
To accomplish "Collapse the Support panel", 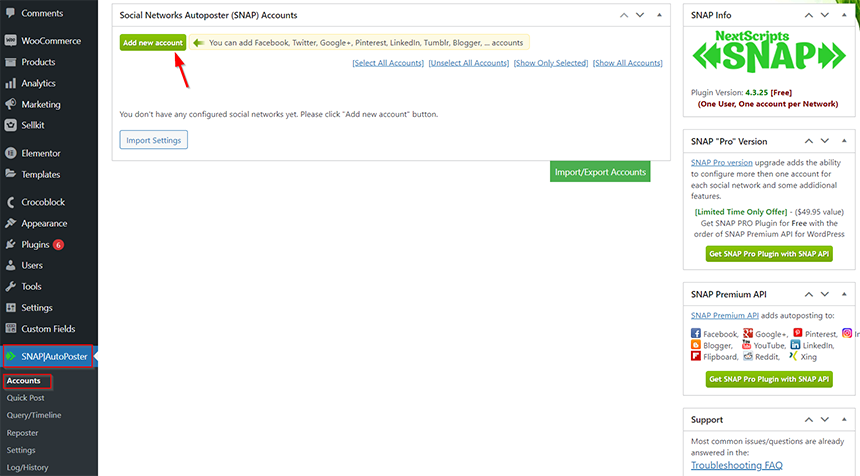I will [x=844, y=420].
